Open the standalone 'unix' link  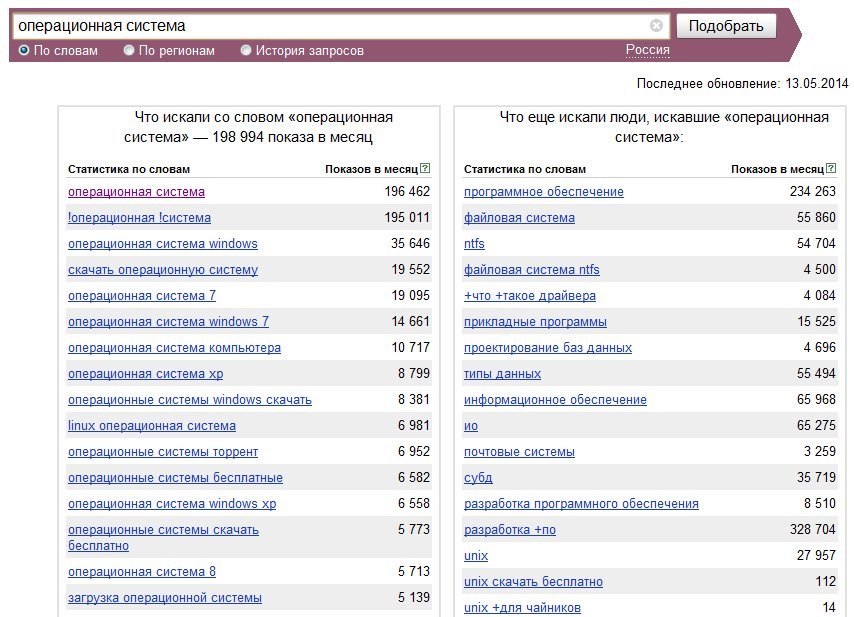[476, 556]
